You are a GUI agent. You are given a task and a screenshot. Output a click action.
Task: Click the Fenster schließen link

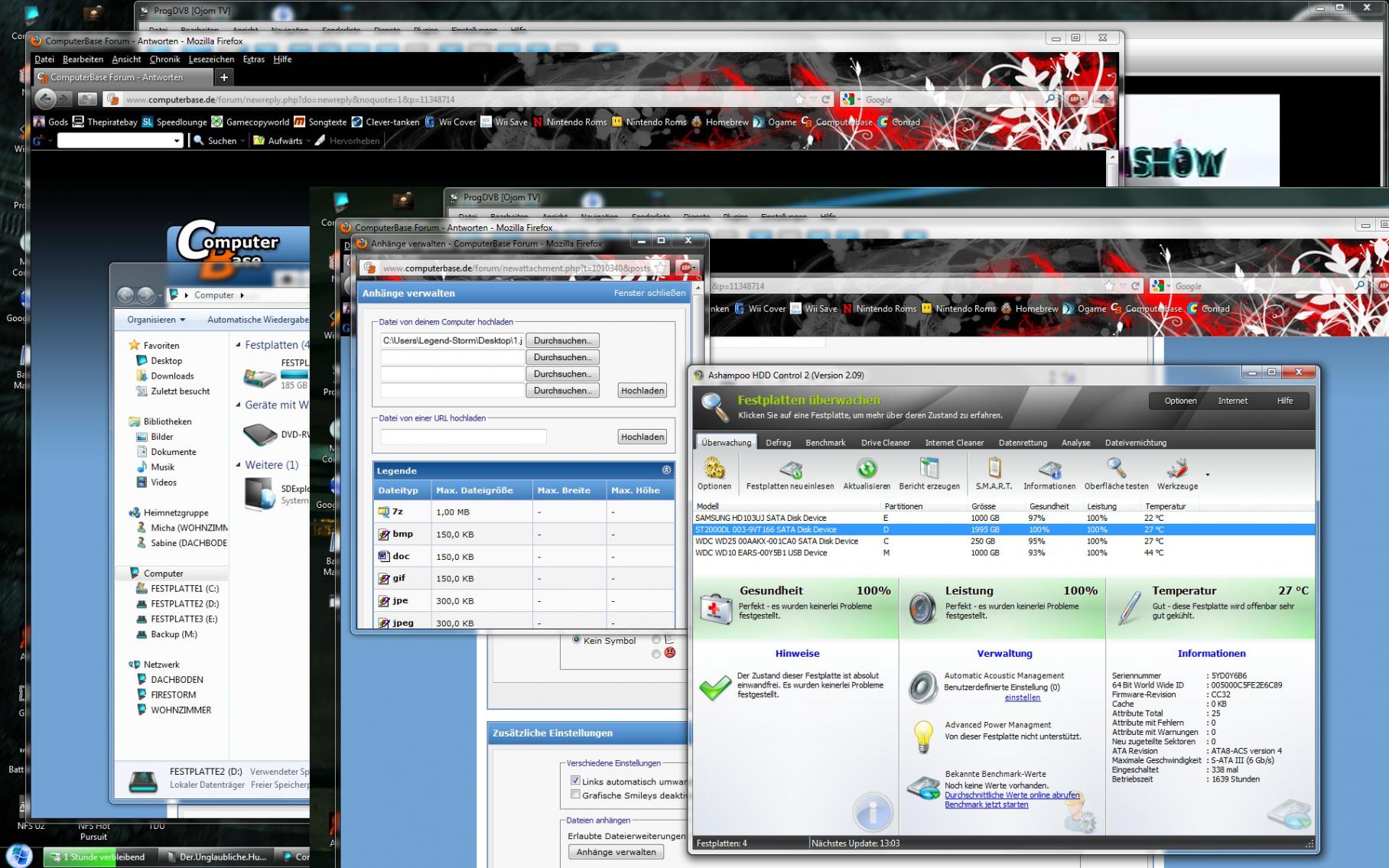[649, 293]
